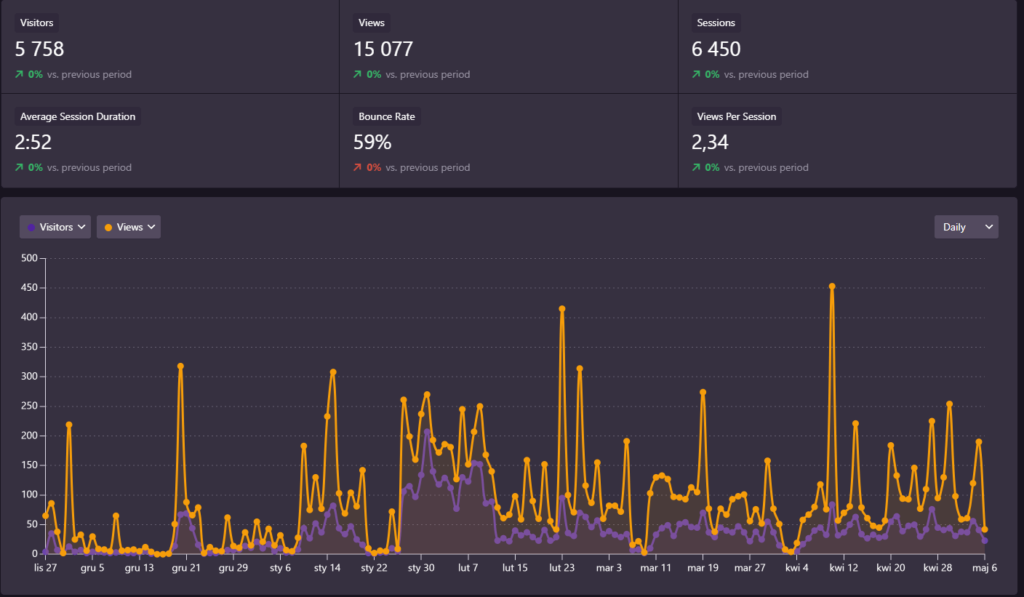Click the 15 077 Views total value
This screenshot has width=1024, height=597.
tap(383, 49)
